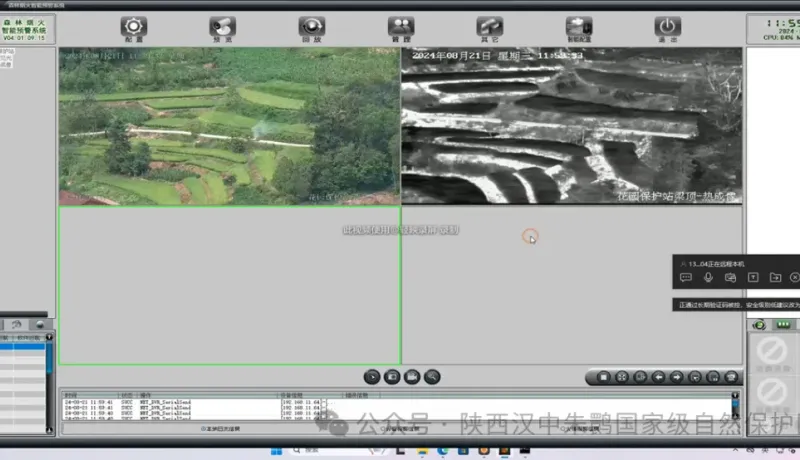The height and width of the screenshot is (460, 800).
Task: Open the 智能配置 smart configuration icon
Action: 579,27
